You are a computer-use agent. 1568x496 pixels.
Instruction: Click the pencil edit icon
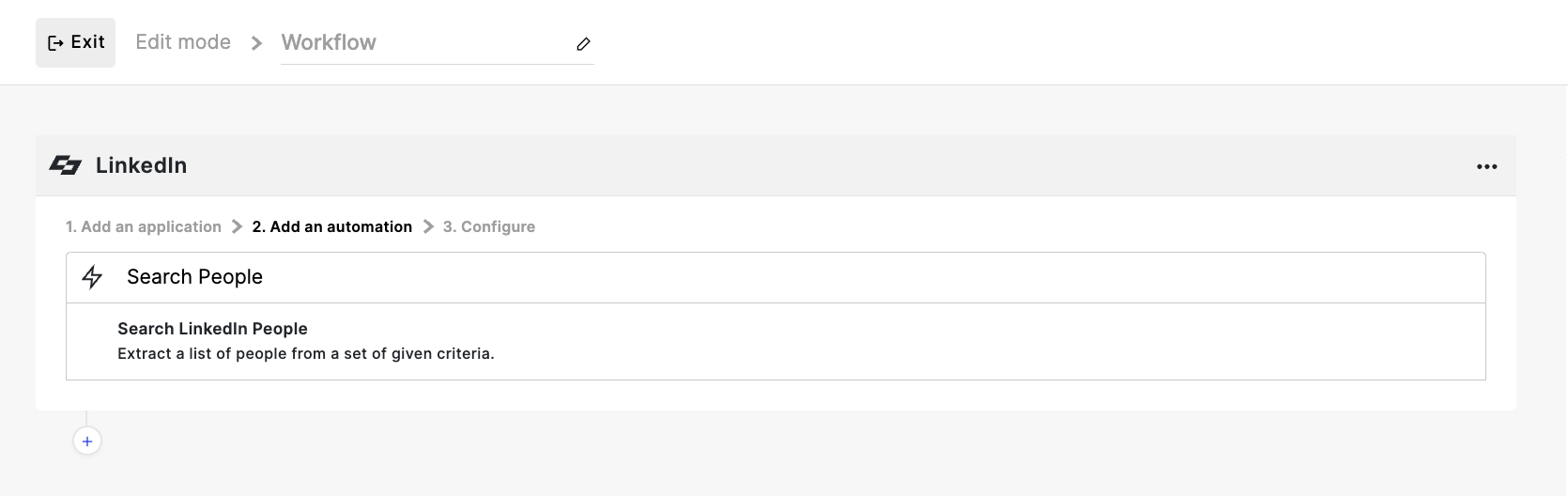click(x=583, y=44)
